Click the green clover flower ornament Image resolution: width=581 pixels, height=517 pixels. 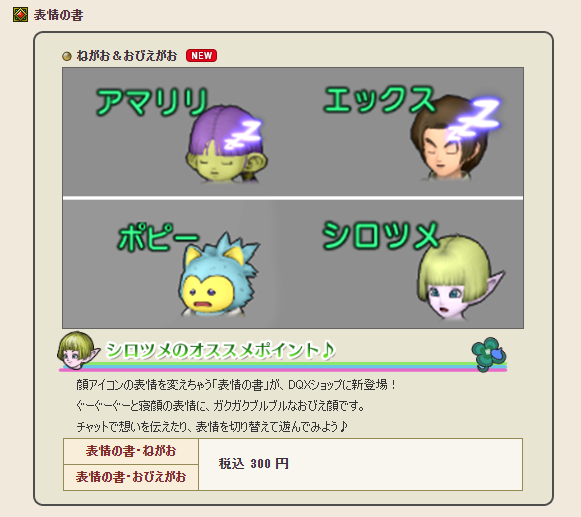tap(488, 354)
